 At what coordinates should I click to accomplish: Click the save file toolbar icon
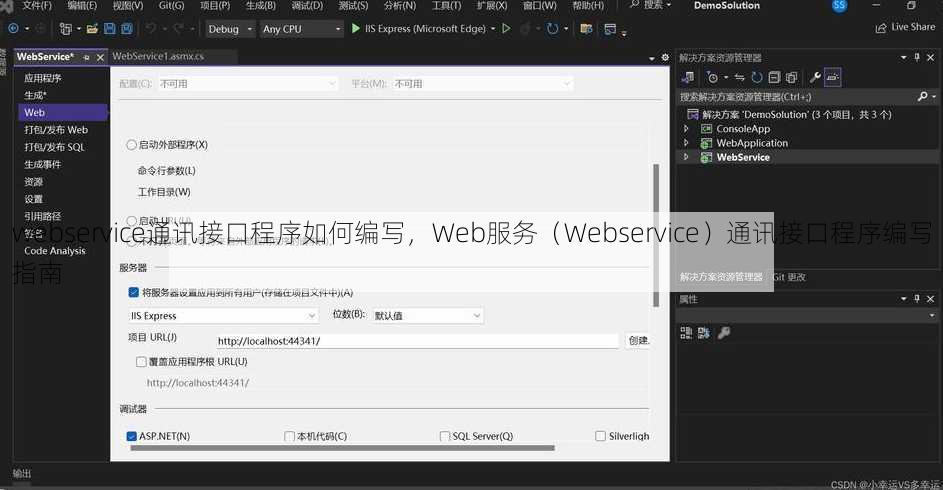[x=109, y=28]
